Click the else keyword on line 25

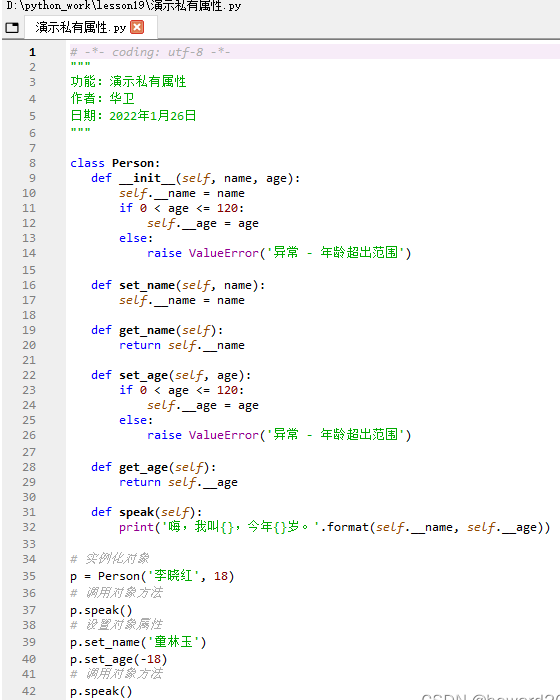click(136, 420)
